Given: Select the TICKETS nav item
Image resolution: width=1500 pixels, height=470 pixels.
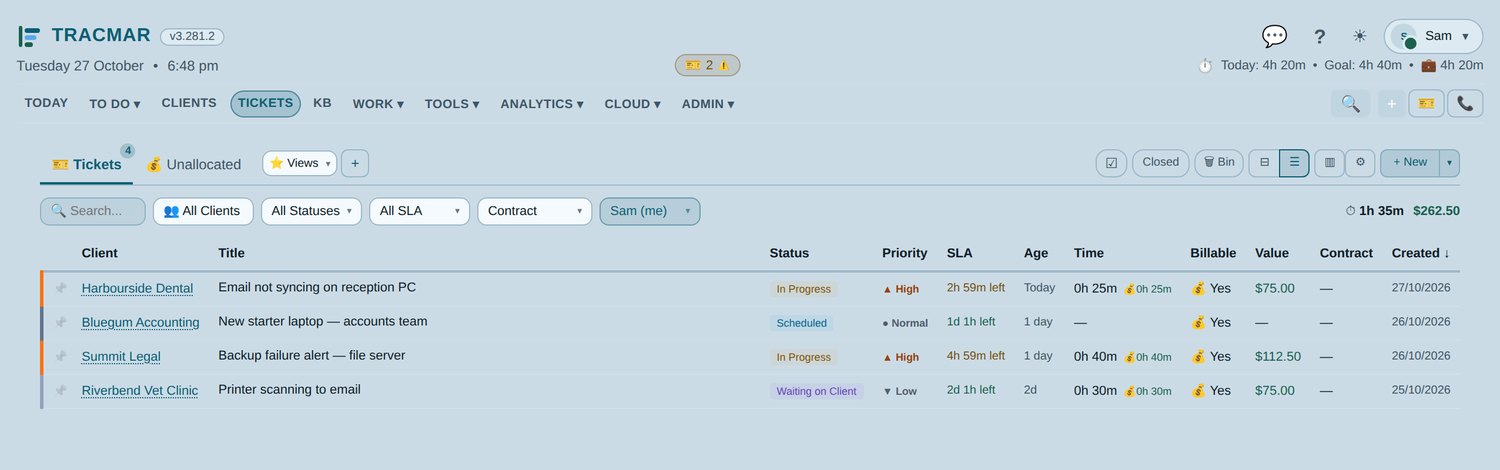Looking at the screenshot, I should pyautogui.click(x=265, y=103).
